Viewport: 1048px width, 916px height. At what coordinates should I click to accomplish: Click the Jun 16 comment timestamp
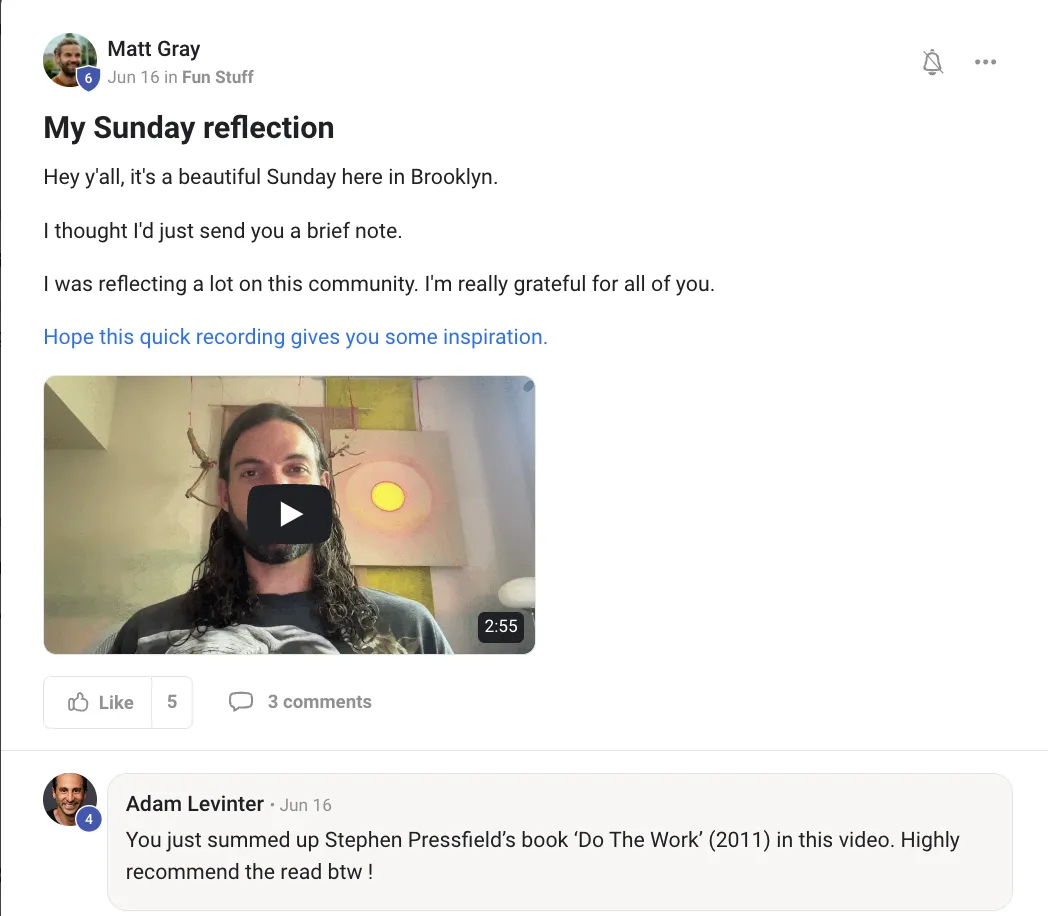point(305,805)
